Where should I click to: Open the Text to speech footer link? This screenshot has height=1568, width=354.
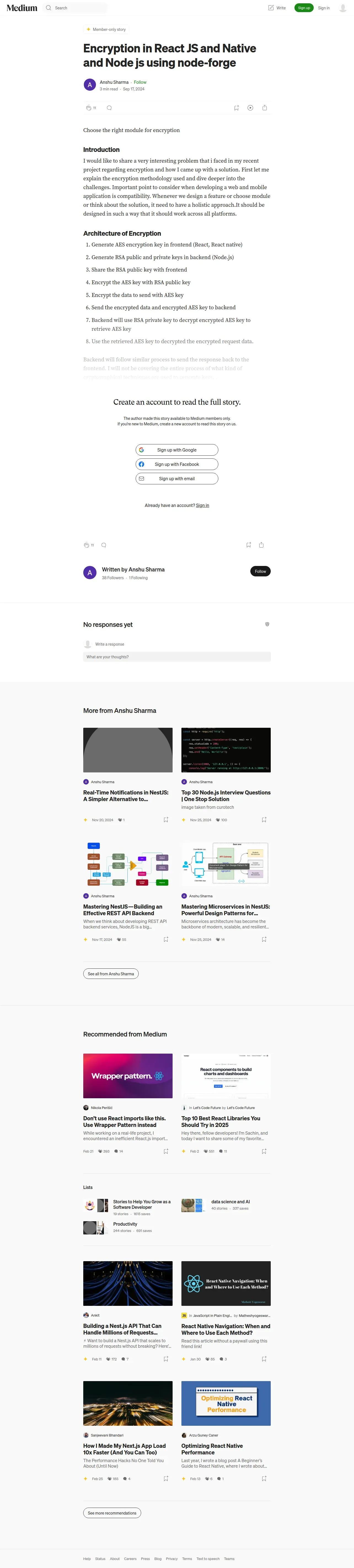point(208,1559)
